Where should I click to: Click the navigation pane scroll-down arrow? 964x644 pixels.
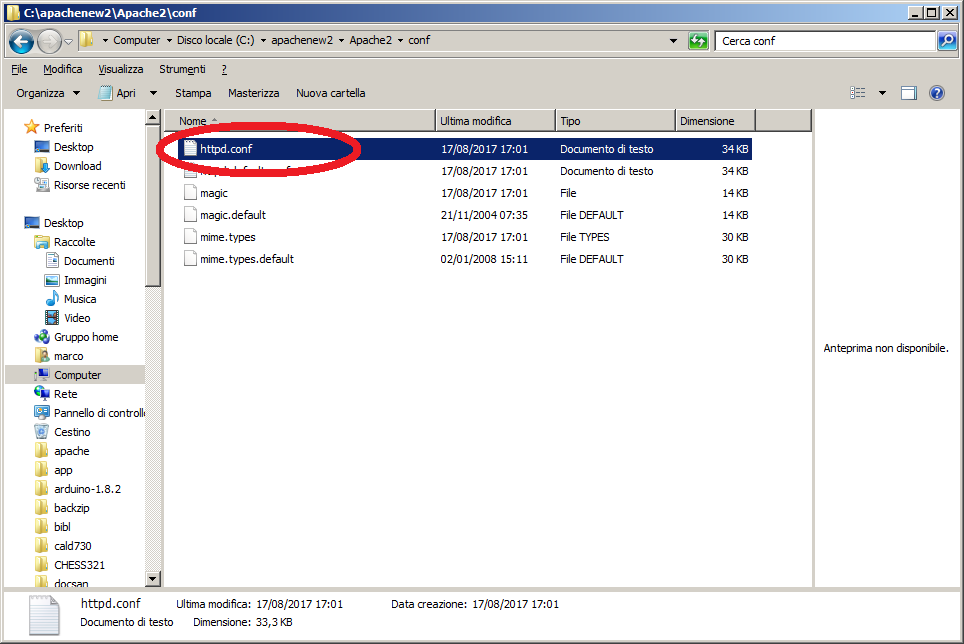click(x=153, y=578)
